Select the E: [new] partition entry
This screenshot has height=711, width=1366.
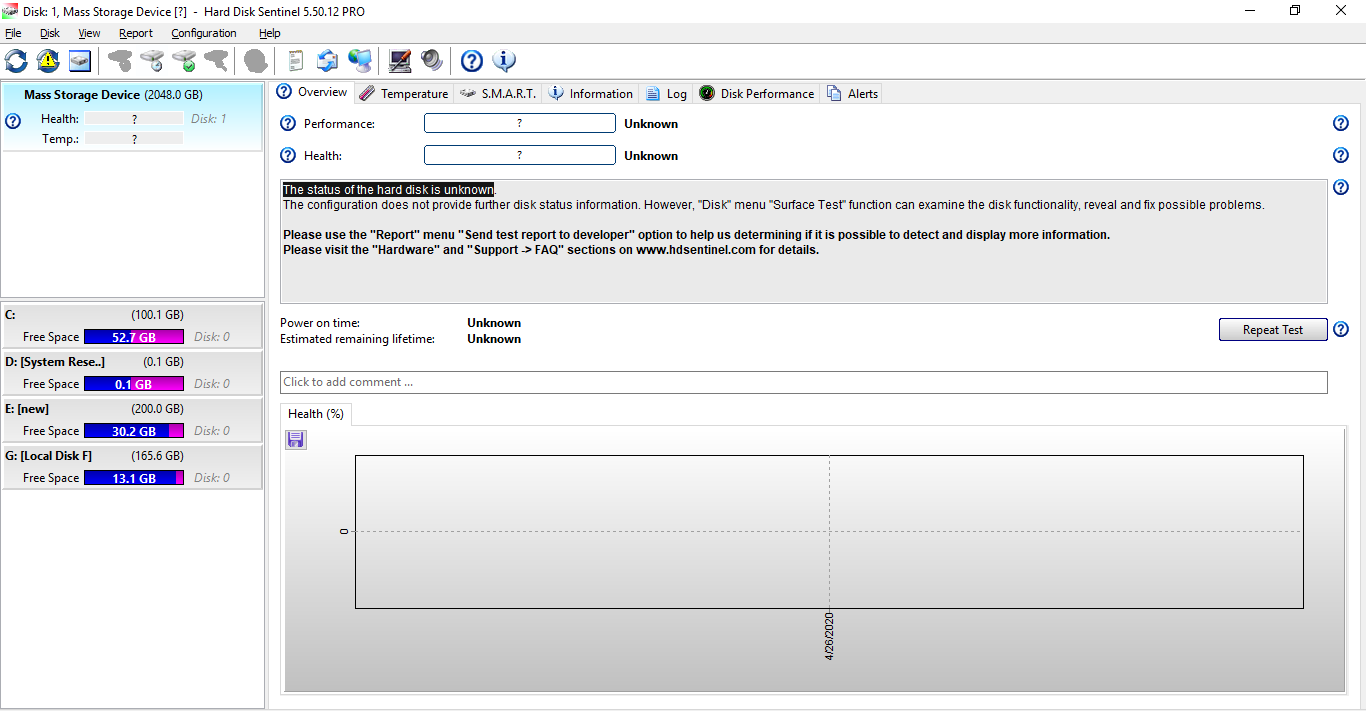132,420
